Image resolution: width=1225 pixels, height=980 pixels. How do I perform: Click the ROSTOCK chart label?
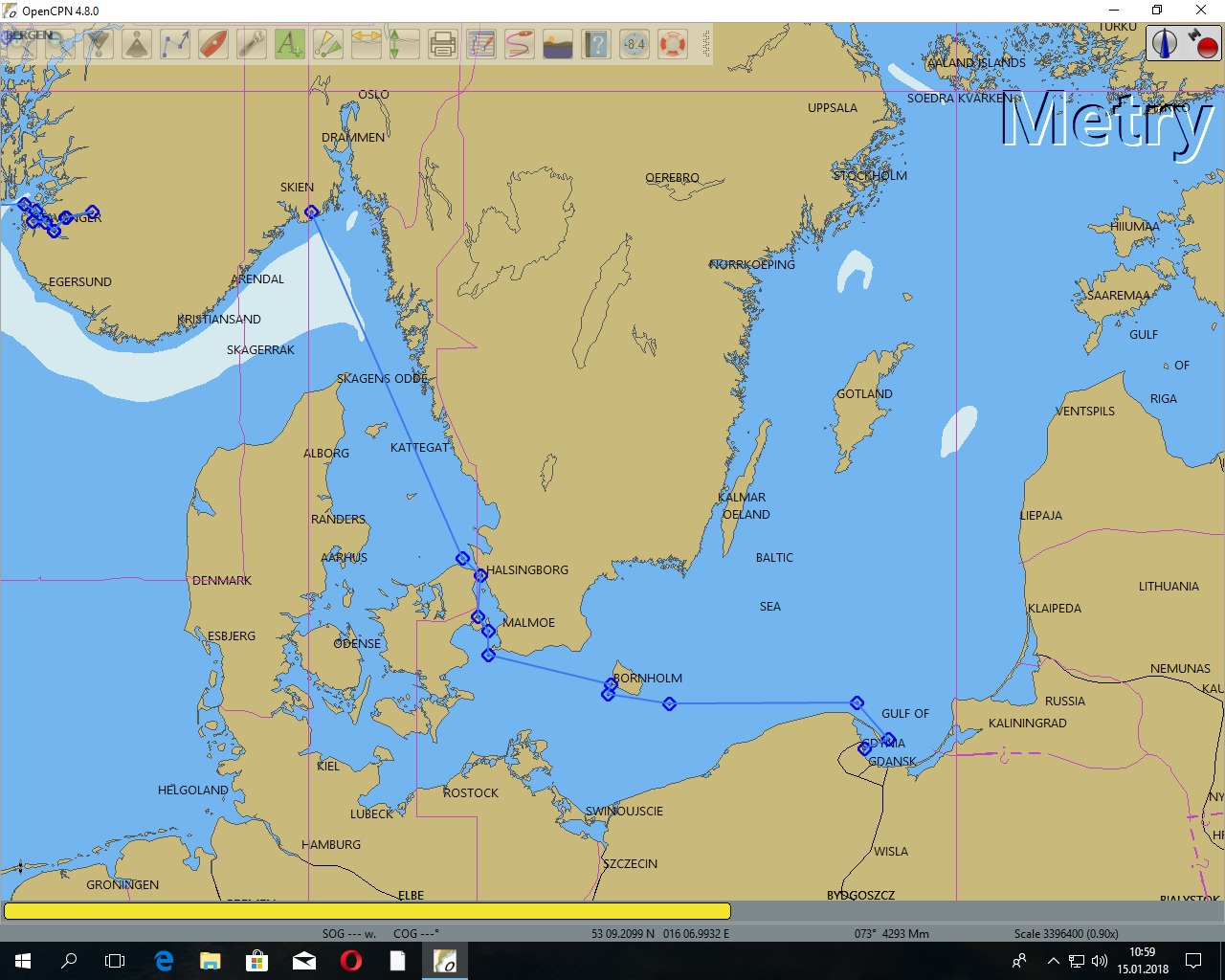point(471,793)
